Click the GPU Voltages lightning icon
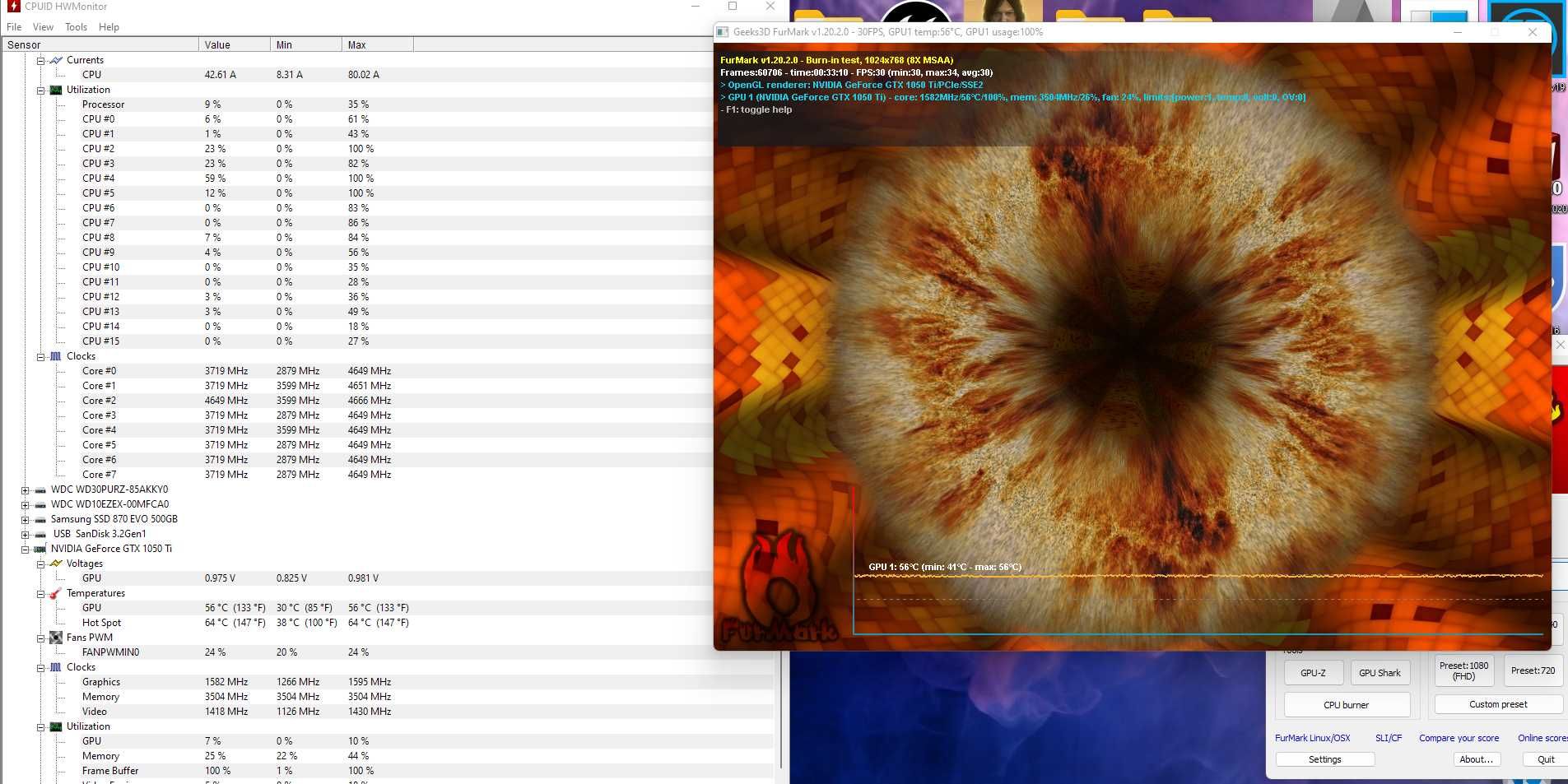 coord(56,564)
